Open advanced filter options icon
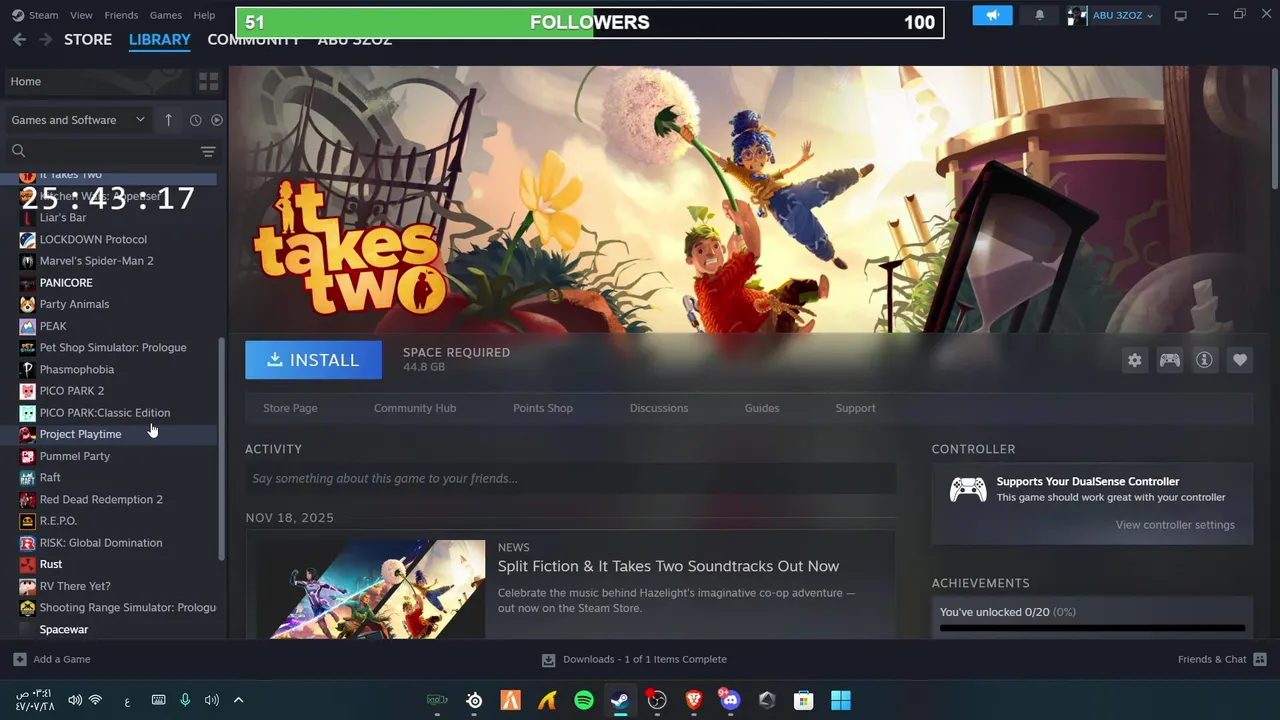1280x720 pixels. pos(208,151)
